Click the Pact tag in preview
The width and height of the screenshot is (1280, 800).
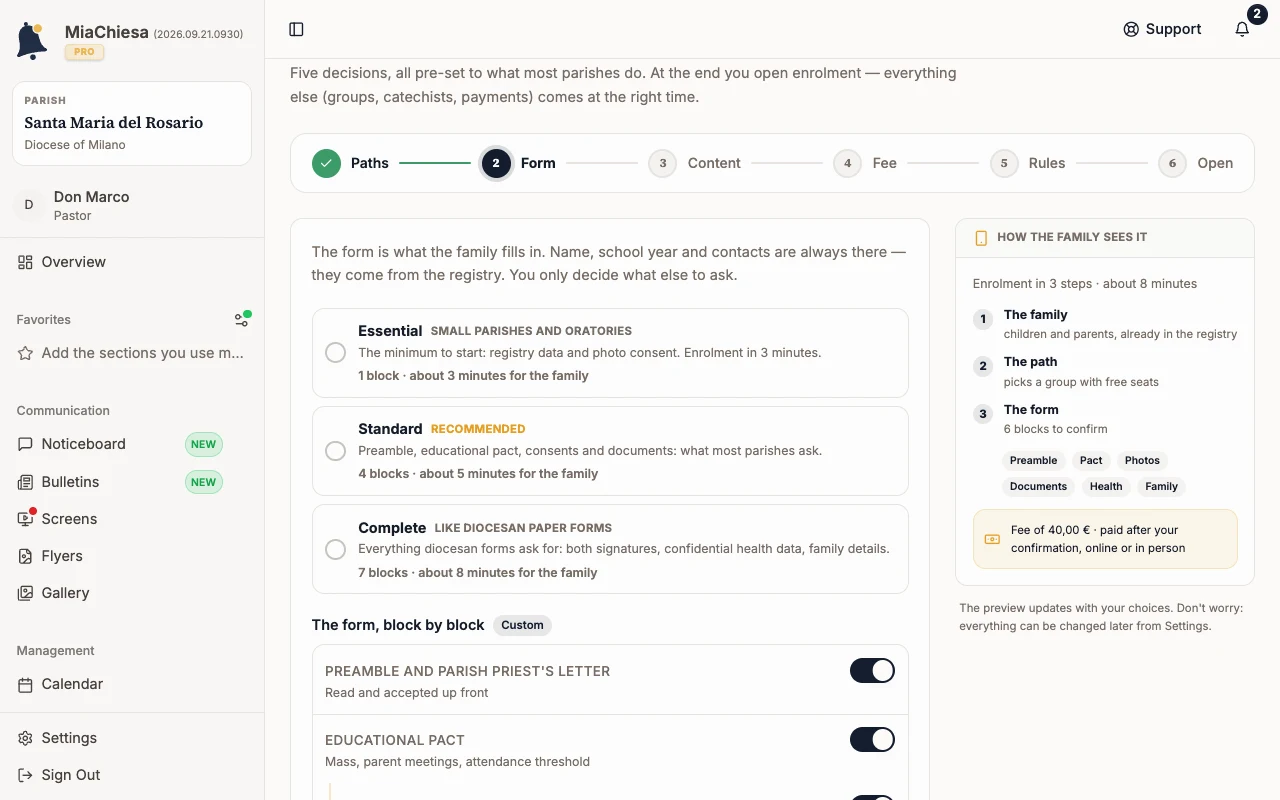click(x=1091, y=460)
